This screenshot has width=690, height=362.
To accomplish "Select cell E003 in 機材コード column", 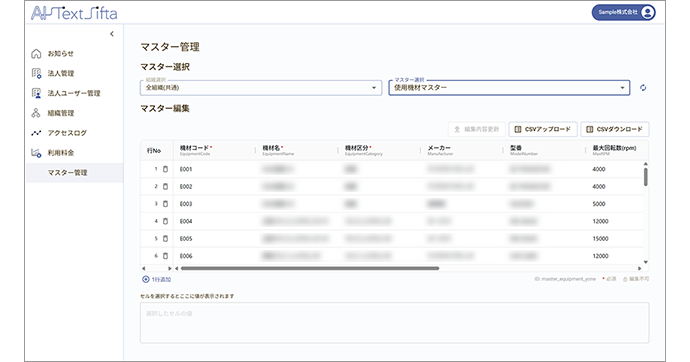I will pyautogui.click(x=214, y=204).
